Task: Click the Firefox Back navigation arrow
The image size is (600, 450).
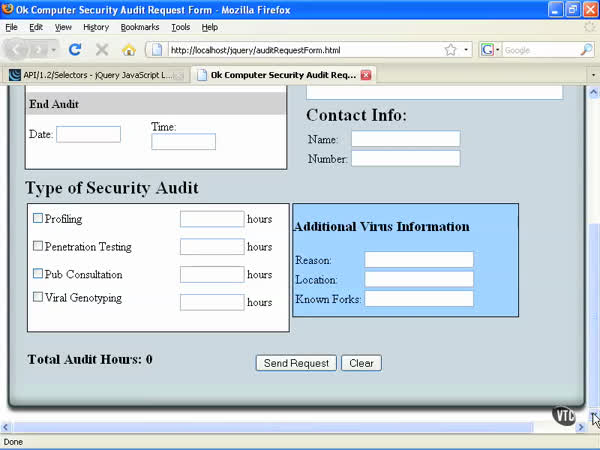Action: (19, 49)
